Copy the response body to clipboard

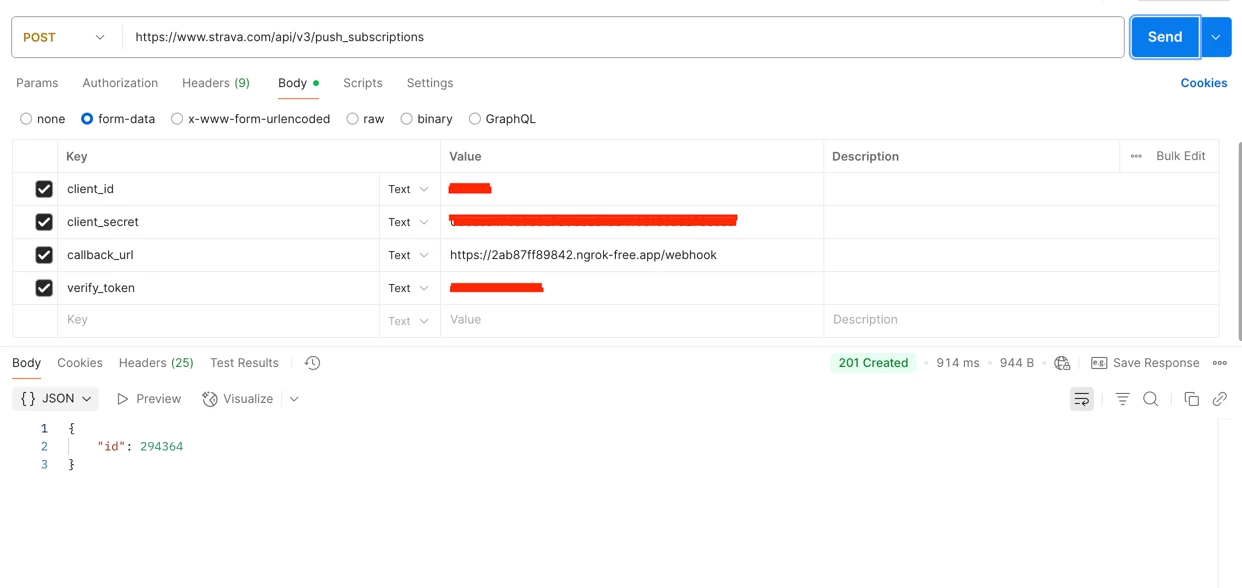1191,399
